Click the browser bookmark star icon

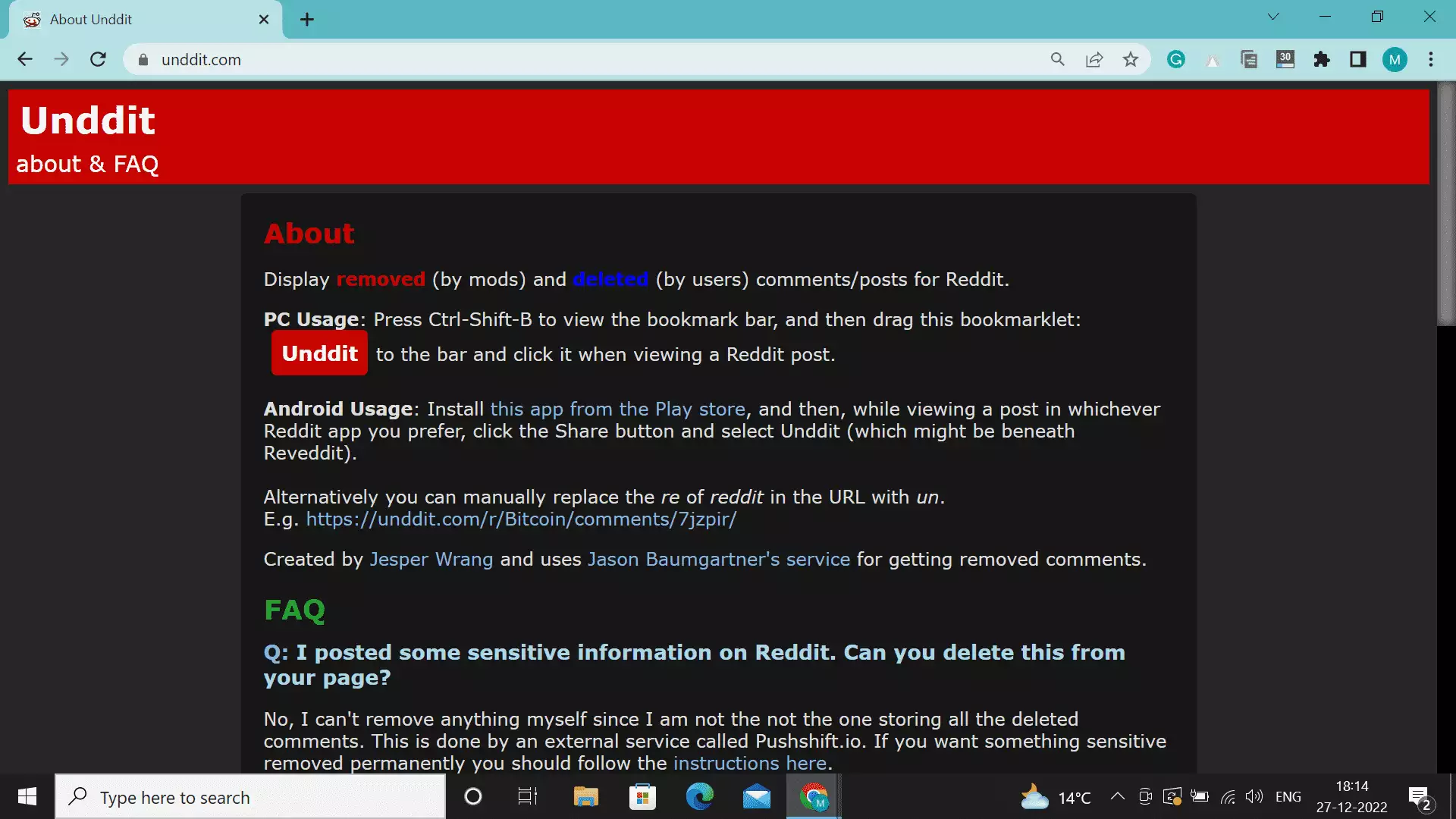coord(1130,59)
